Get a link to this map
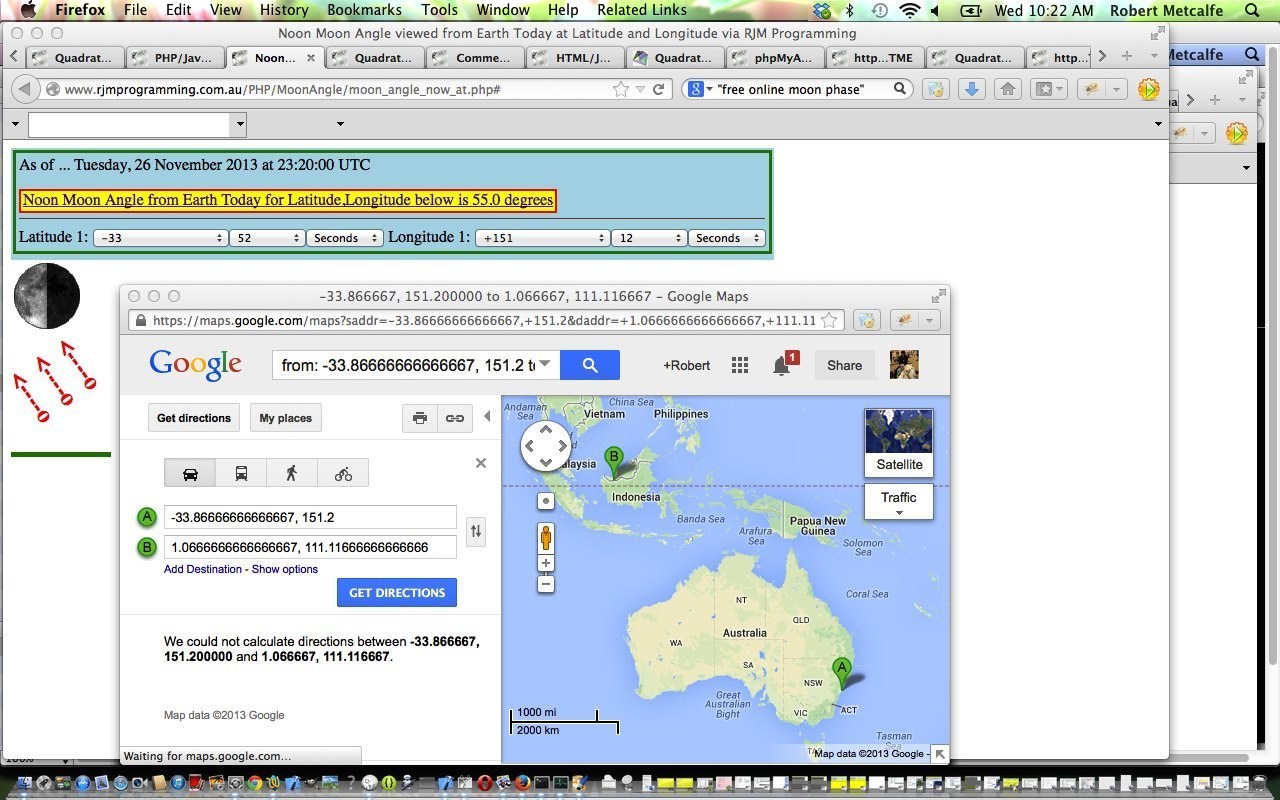 [x=455, y=418]
